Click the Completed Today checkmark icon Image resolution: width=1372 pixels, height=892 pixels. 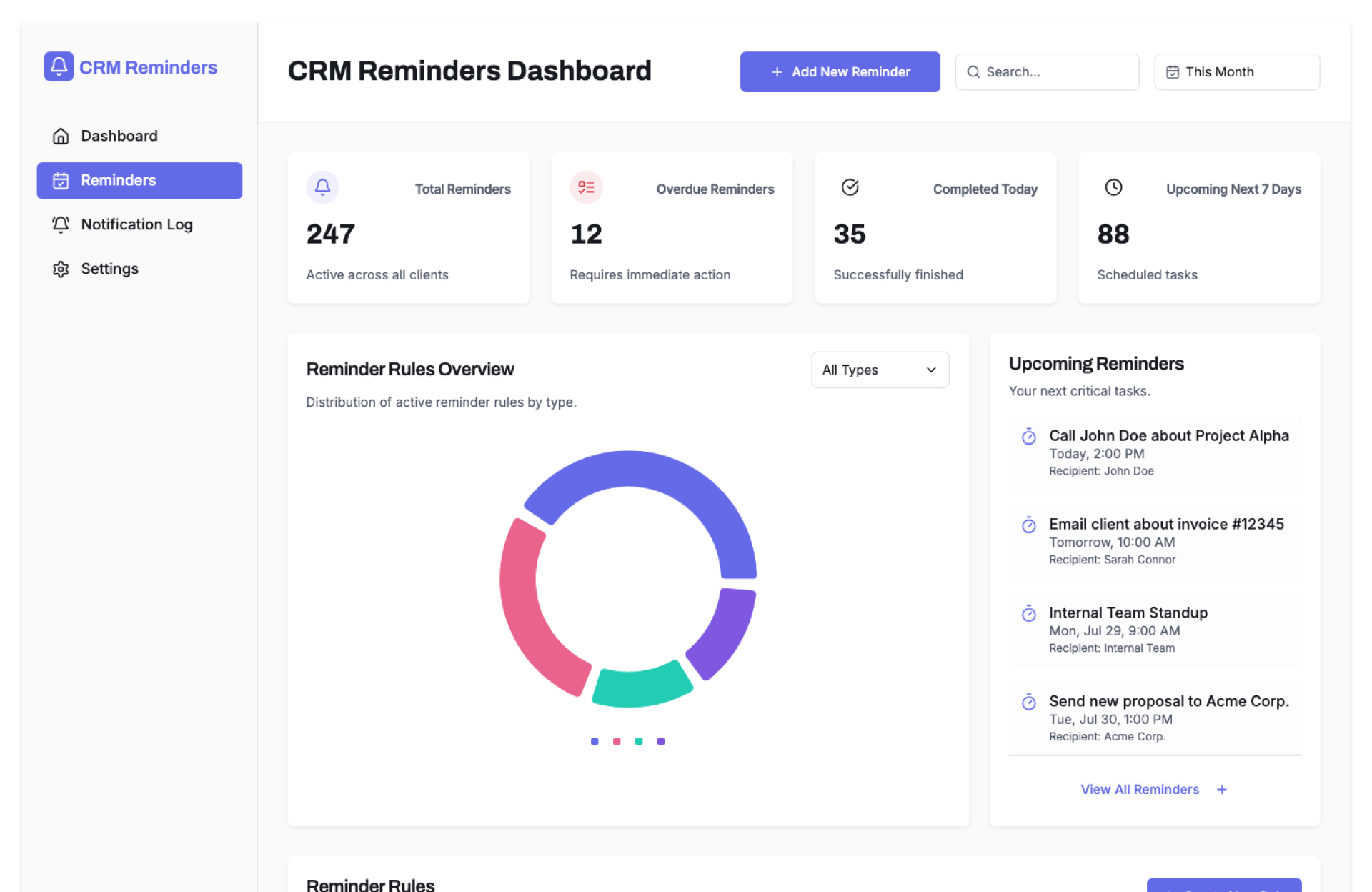[x=850, y=187]
